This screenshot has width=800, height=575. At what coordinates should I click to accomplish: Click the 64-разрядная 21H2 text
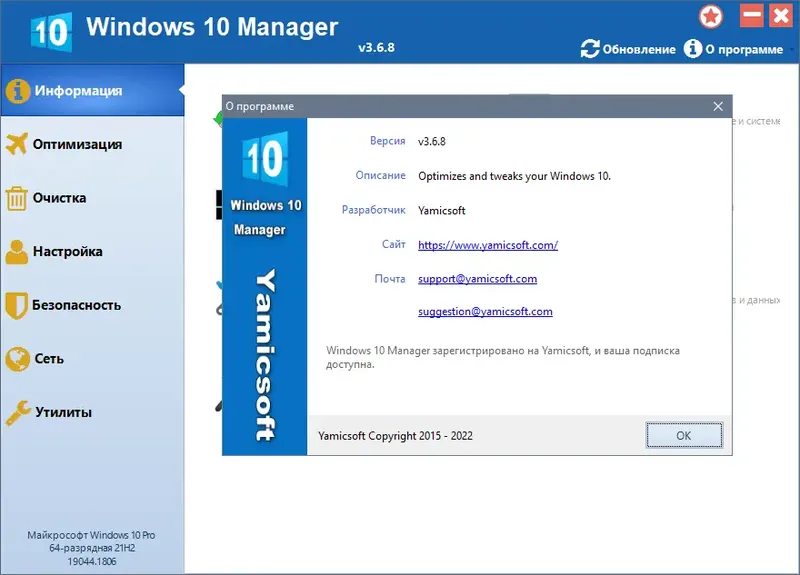pos(92,548)
